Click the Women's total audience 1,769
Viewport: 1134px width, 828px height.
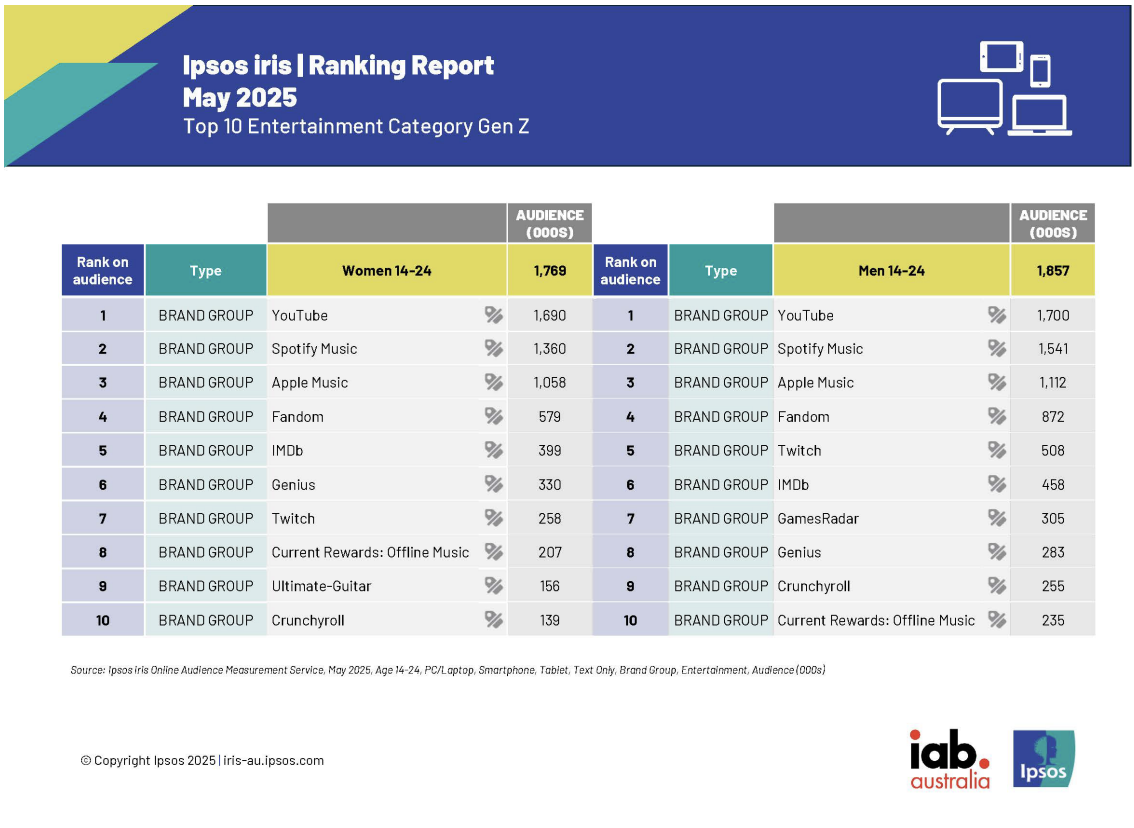550,270
